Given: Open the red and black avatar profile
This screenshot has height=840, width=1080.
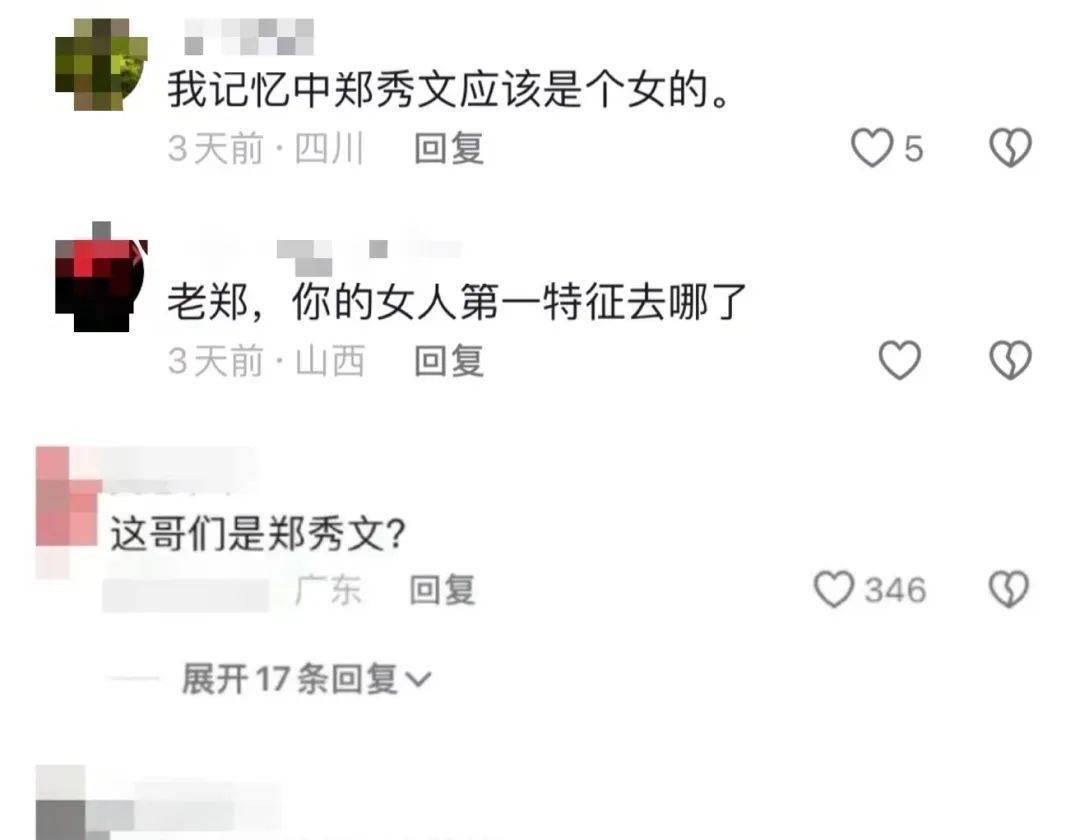Looking at the screenshot, I should (x=101, y=277).
